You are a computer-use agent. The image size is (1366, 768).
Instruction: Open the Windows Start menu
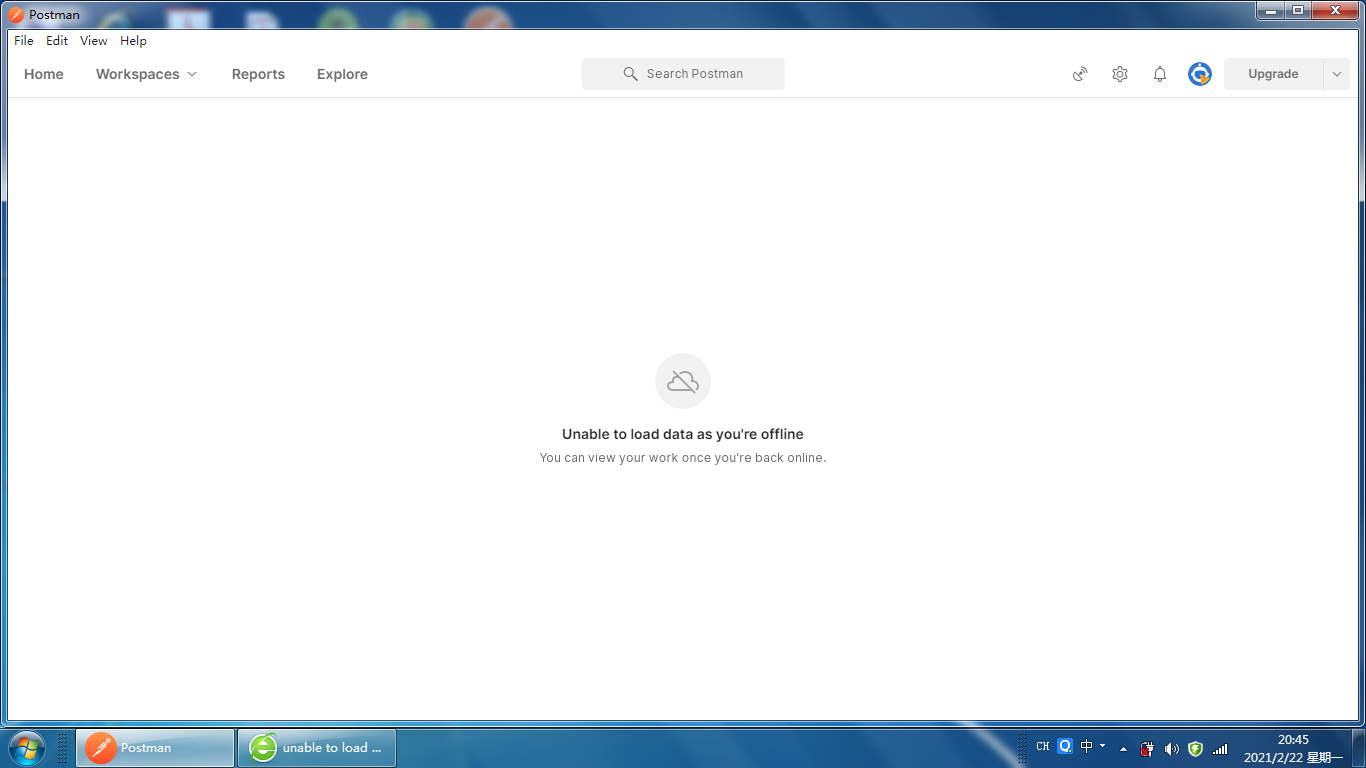[24, 747]
